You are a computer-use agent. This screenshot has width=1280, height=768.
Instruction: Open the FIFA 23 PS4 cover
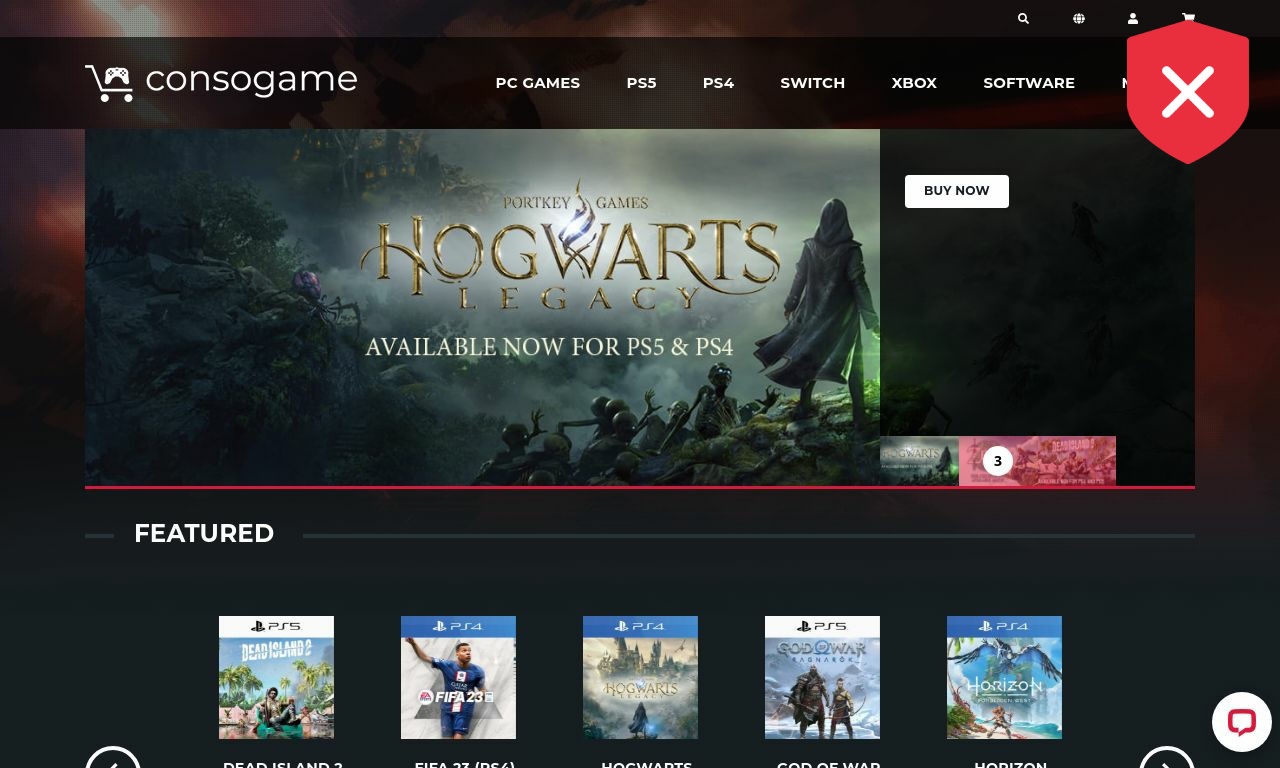pyautogui.click(x=458, y=677)
